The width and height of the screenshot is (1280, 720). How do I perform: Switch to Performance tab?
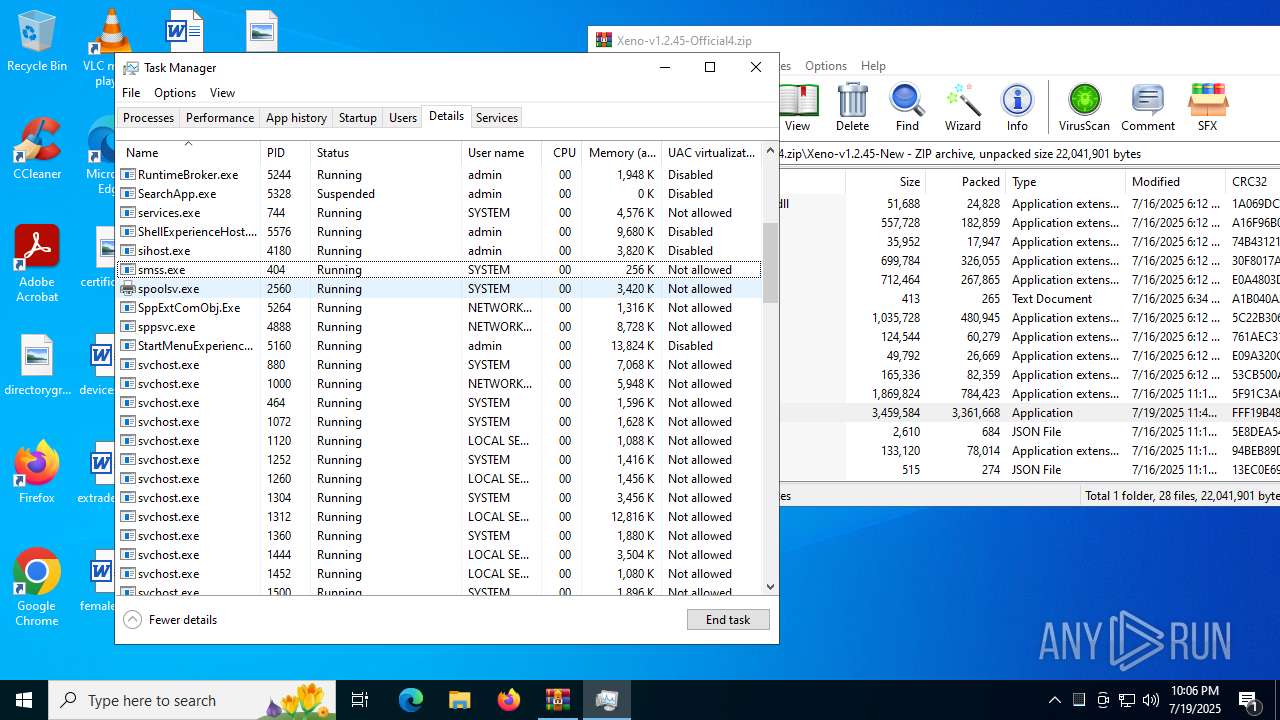[220, 118]
